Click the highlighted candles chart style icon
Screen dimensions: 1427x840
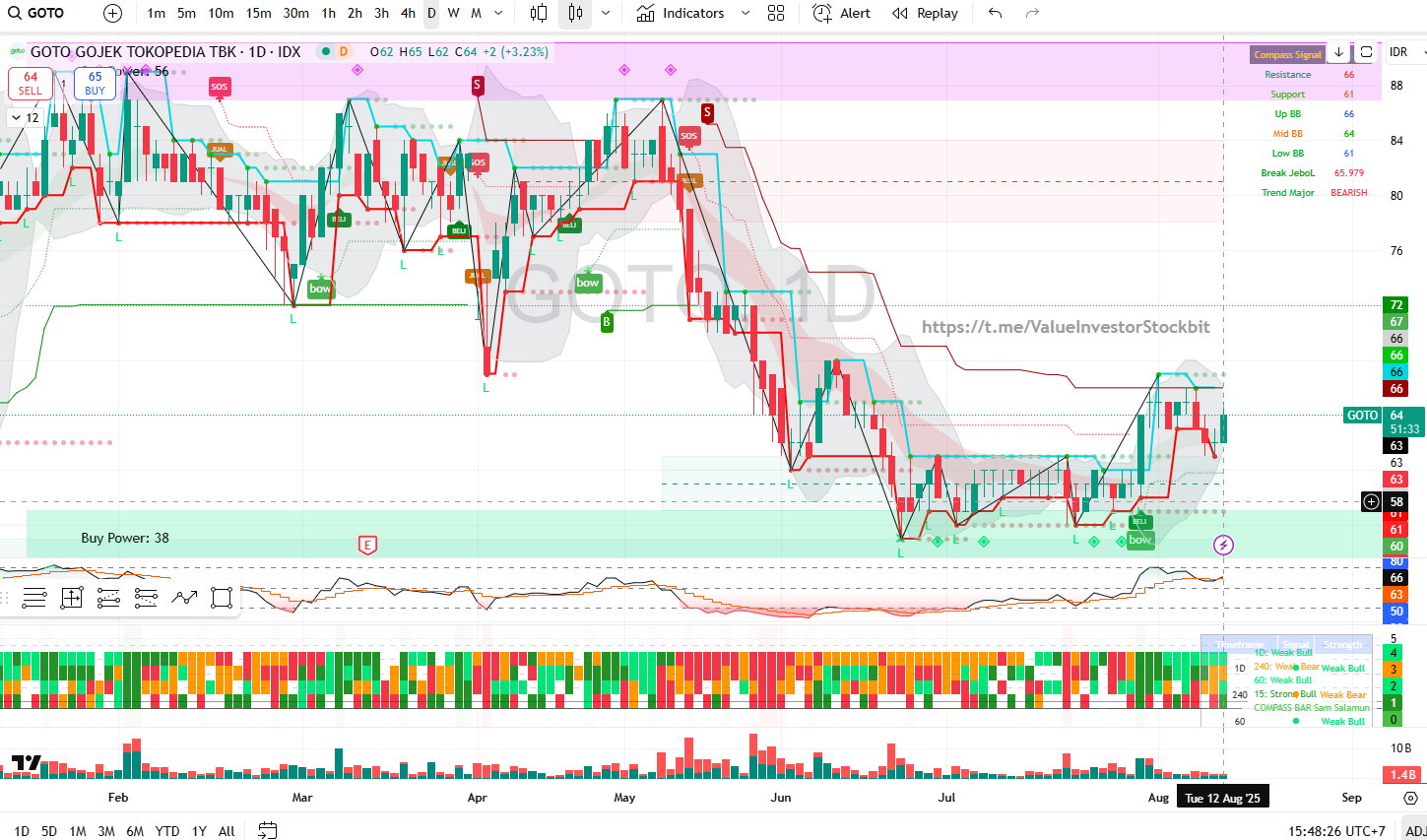575,13
